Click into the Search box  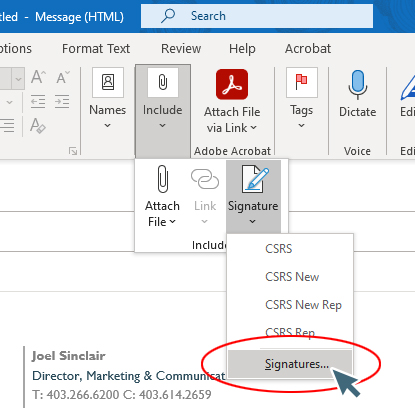(257, 16)
